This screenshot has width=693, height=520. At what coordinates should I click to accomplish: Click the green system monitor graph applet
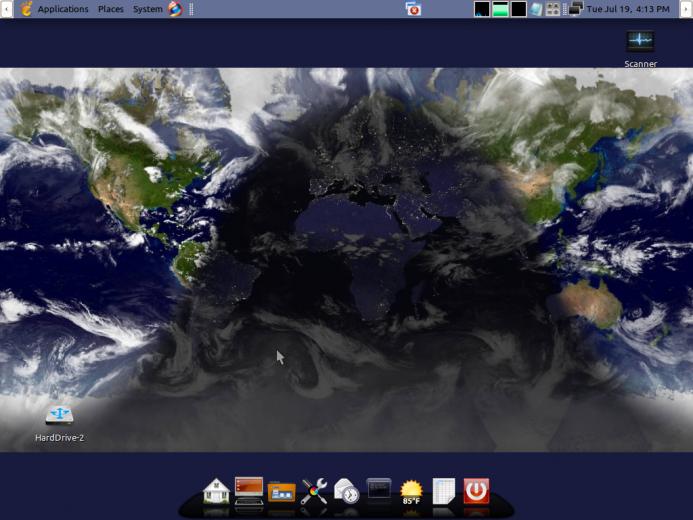pos(500,9)
